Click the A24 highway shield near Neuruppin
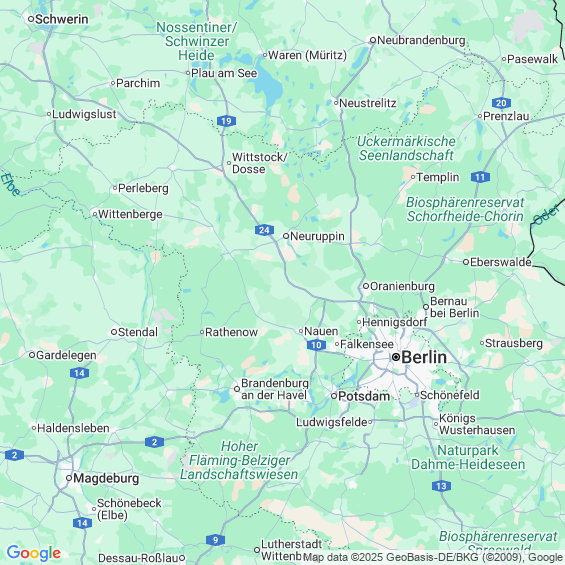 264,230
